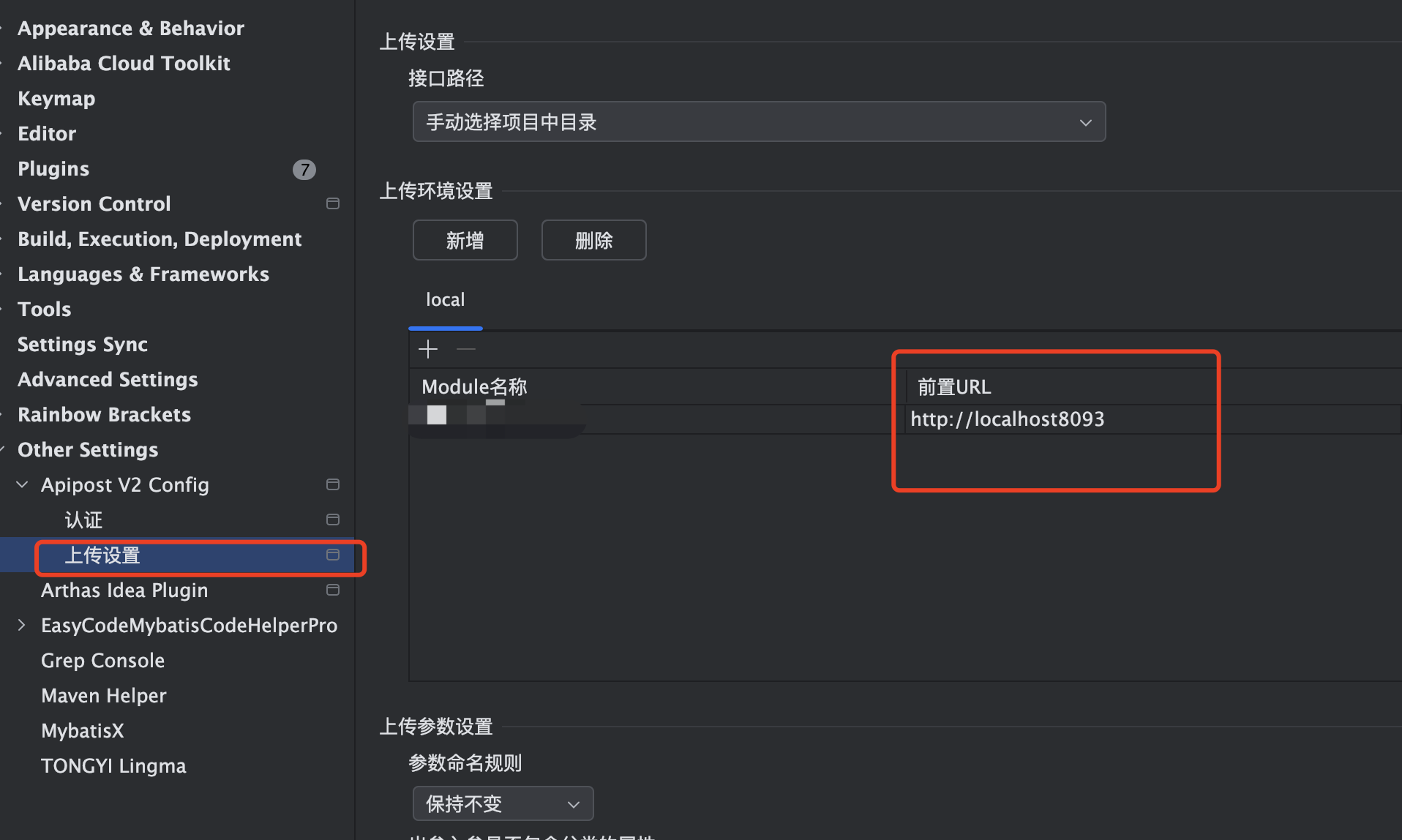Open Build, Execution, Deployment settings
This screenshot has width=1402, height=840.
pos(160,239)
